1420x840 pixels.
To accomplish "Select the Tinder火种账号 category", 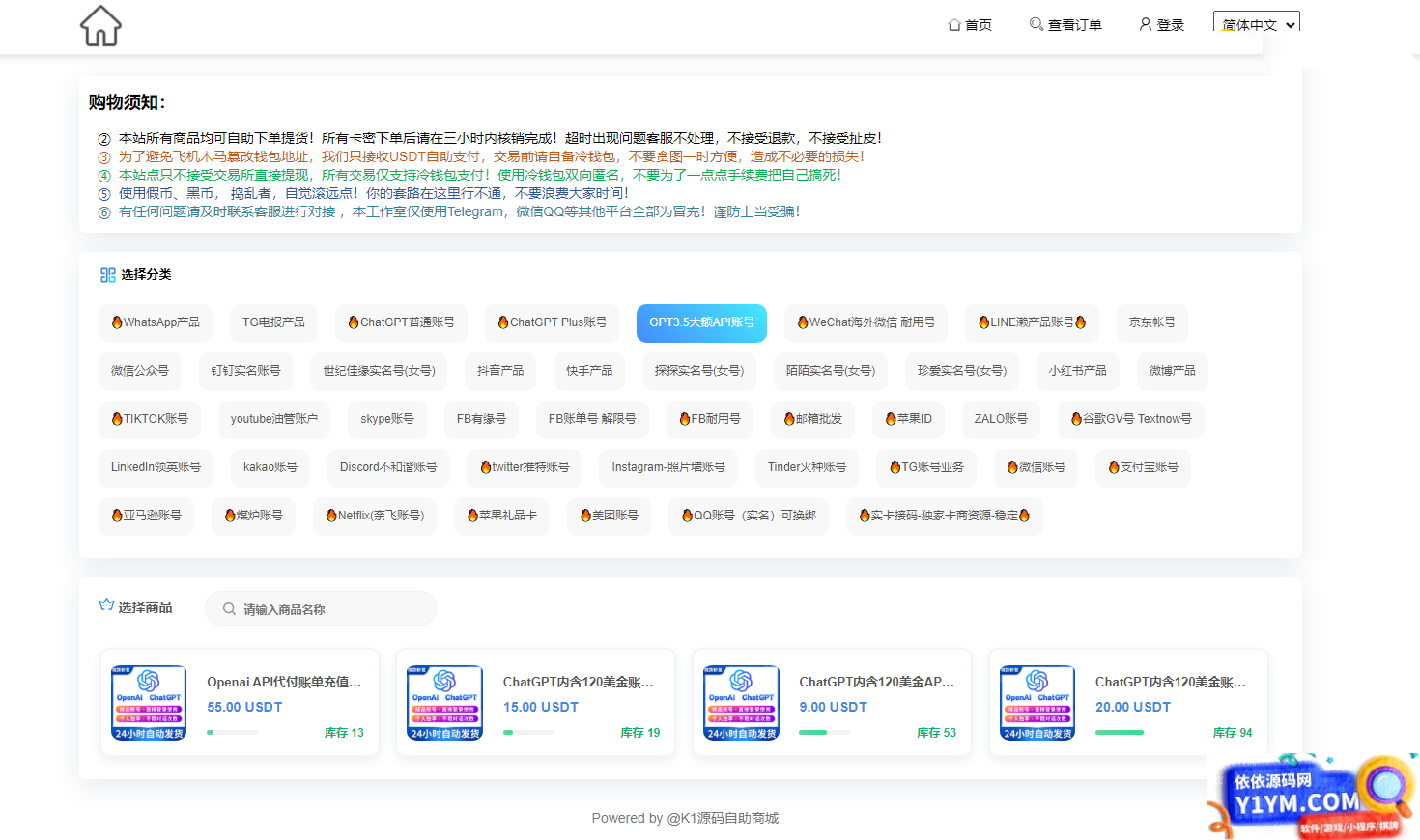I will coord(807,467).
